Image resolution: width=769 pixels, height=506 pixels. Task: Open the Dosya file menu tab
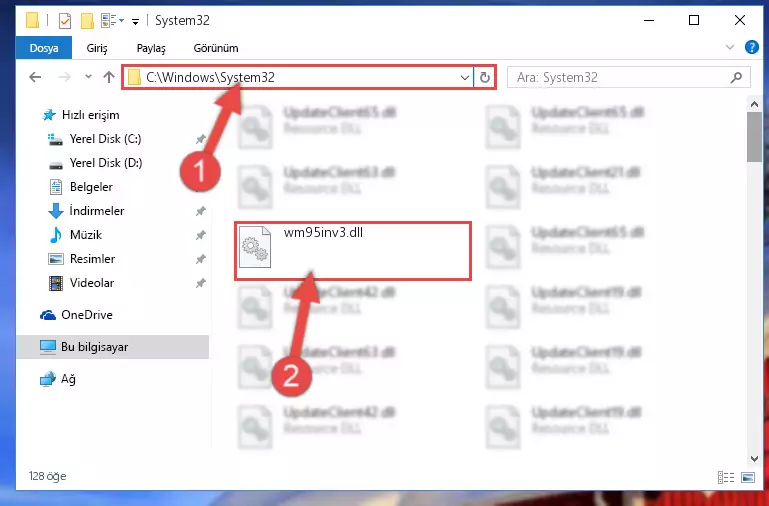point(44,48)
